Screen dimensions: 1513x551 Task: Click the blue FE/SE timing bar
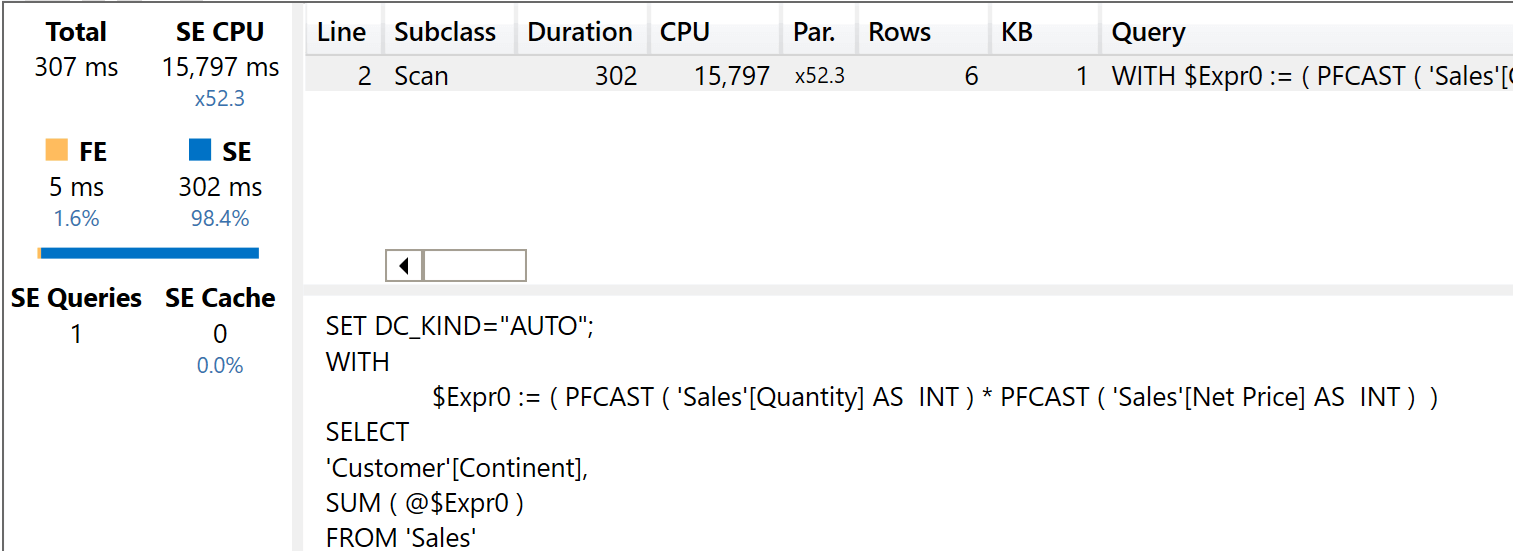pos(148,253)
